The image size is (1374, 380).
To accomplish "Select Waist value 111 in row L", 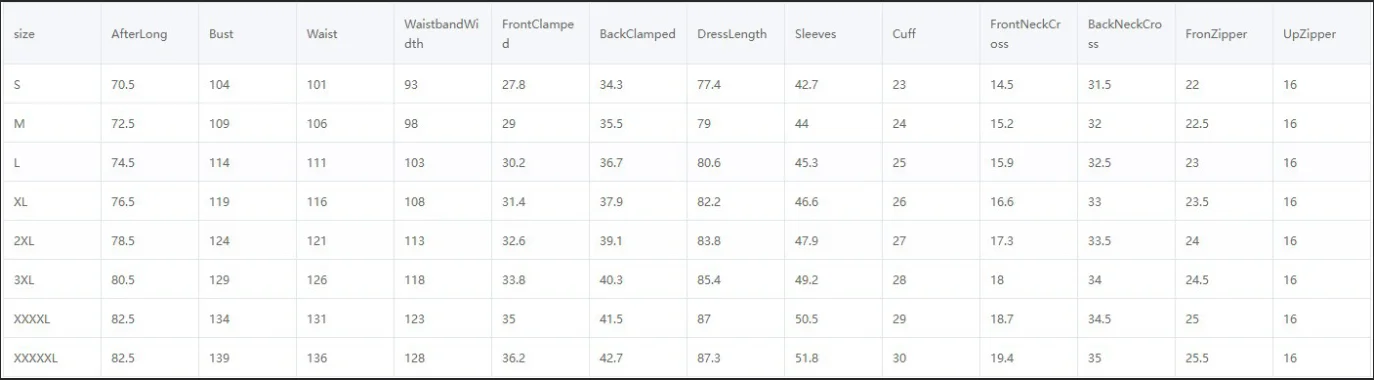I will (x=317, y=163).
